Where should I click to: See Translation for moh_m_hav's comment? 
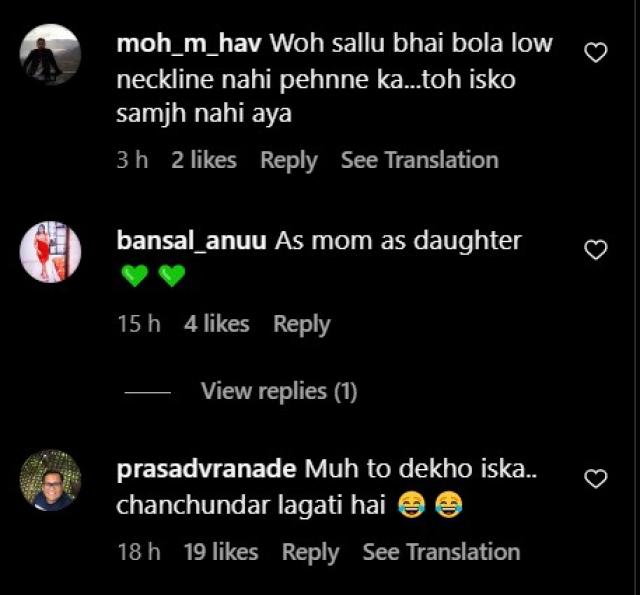click(419, 160)
